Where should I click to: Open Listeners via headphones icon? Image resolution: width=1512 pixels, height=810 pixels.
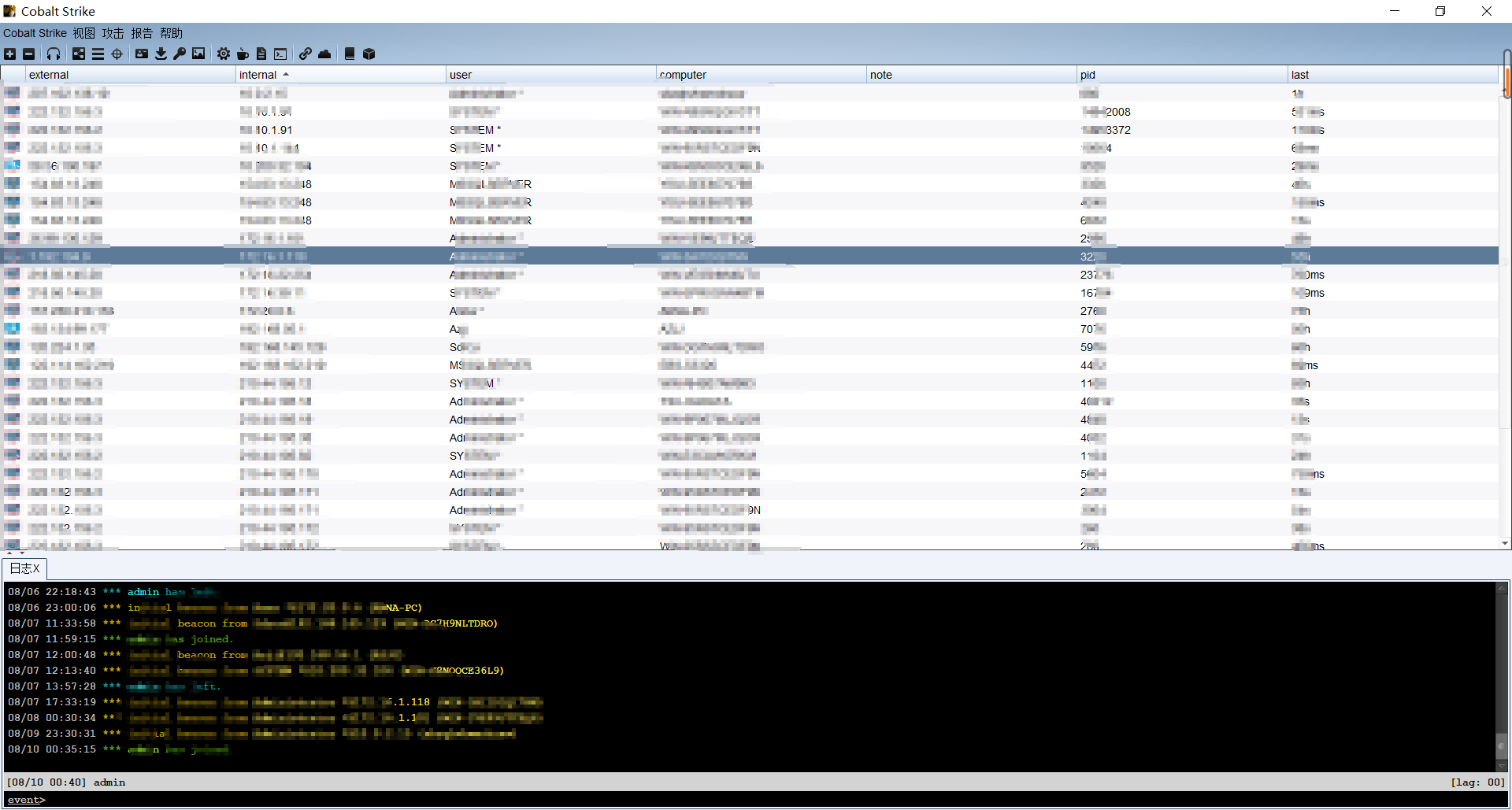[x=54, y=54]
